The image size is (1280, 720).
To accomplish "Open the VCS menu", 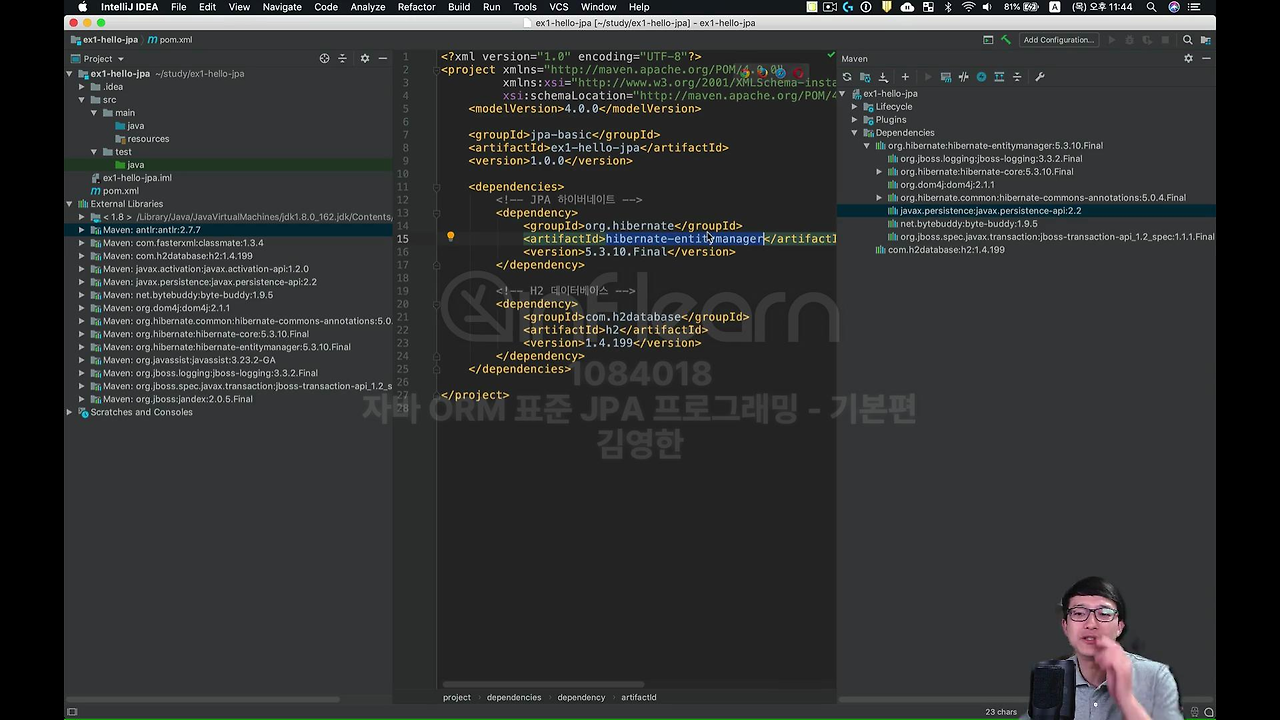I will tap(559, 7).
